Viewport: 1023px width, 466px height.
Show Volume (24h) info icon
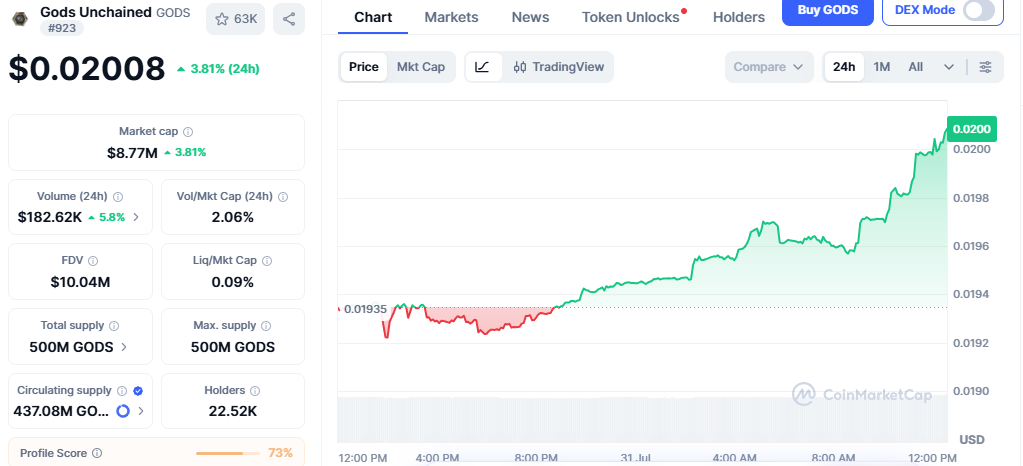118,196
